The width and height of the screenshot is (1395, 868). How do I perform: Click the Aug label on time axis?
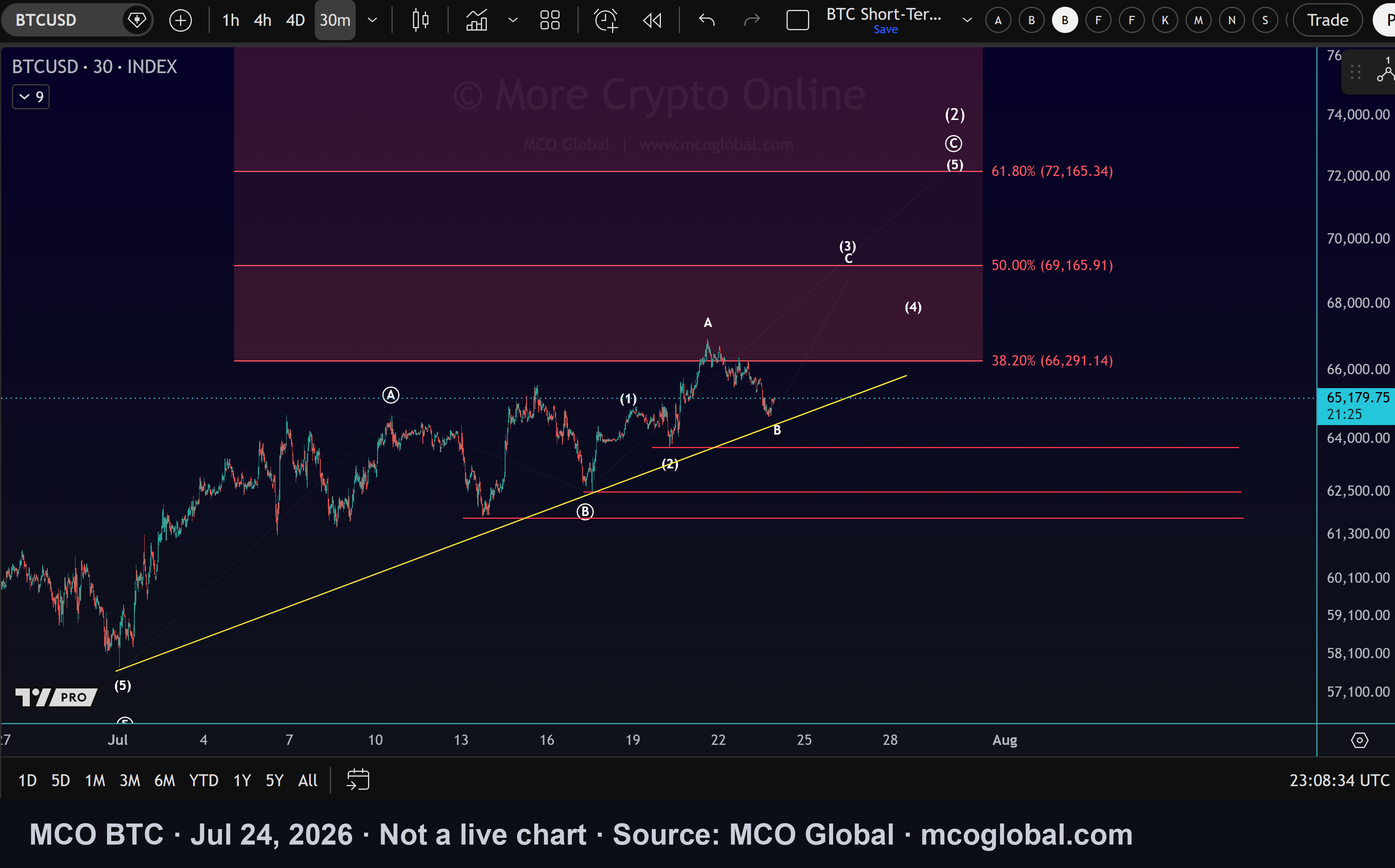tap(1004, 740)
